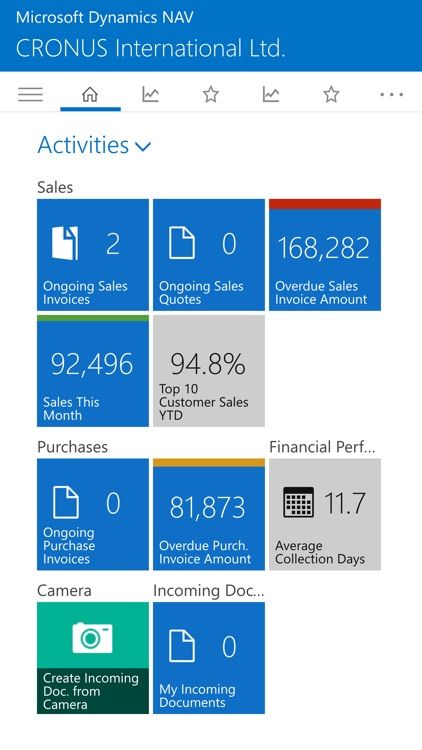The image size is (422, 750).
Task: Open the hamburger navigation menu
Action: pyautogui.click(x=31, y=94)
